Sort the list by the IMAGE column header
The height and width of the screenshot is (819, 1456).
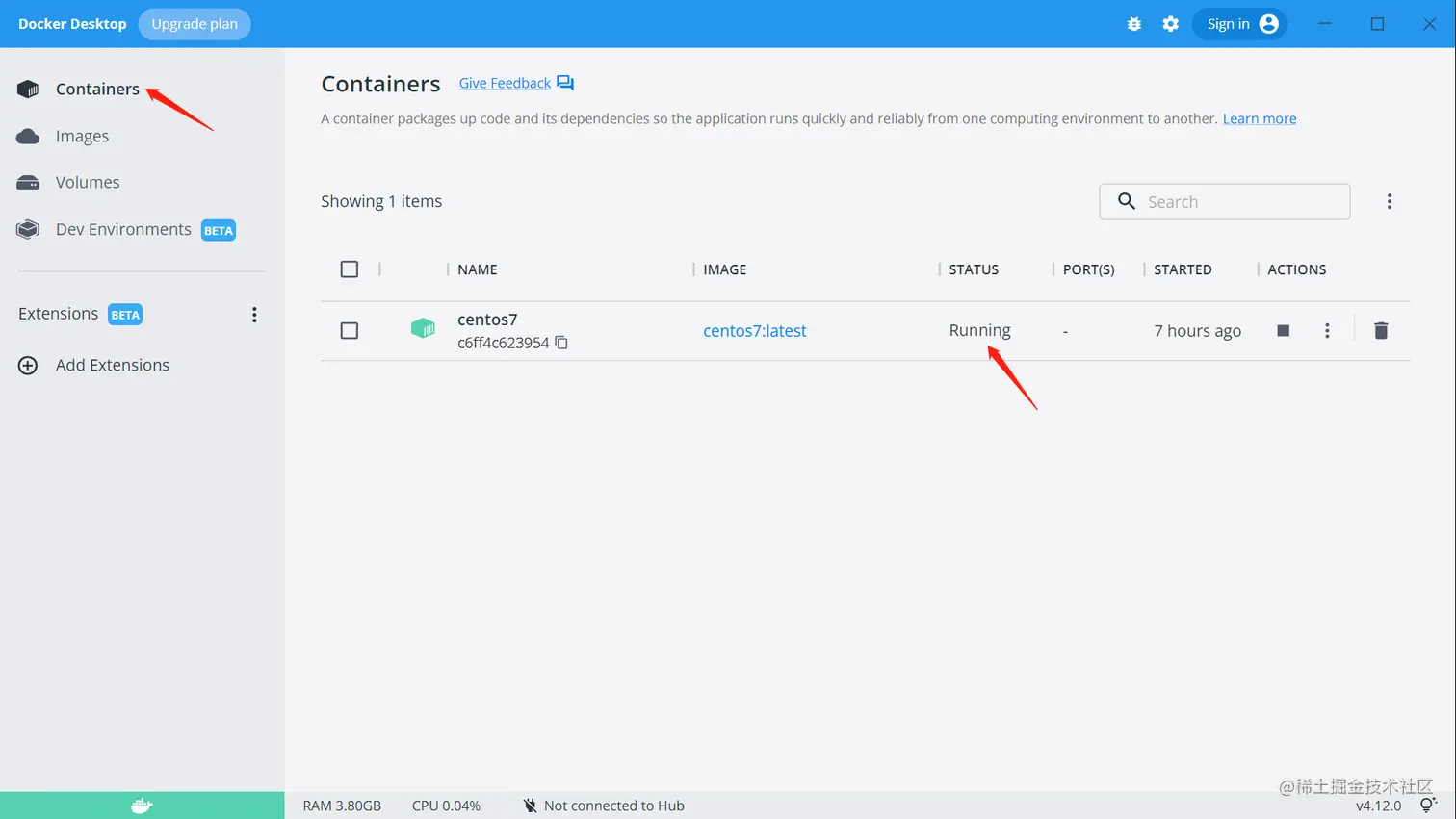tap(725, 270)
